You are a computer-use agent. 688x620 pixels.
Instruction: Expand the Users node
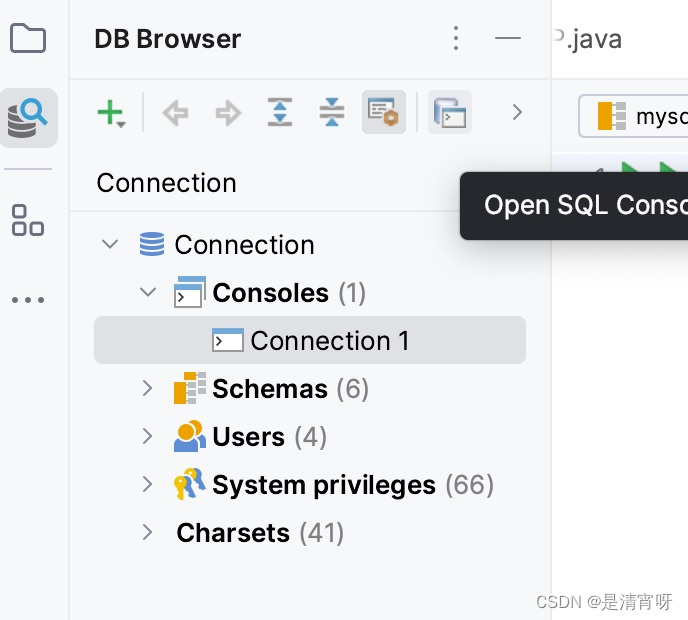point(147,436)
